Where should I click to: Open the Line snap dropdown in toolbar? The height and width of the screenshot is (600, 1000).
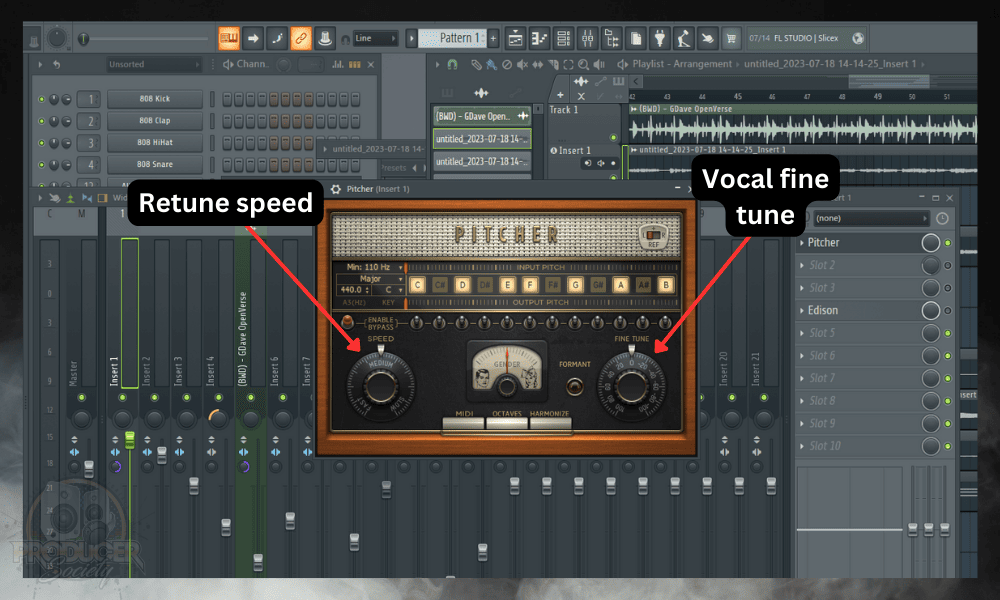[375, 38]
